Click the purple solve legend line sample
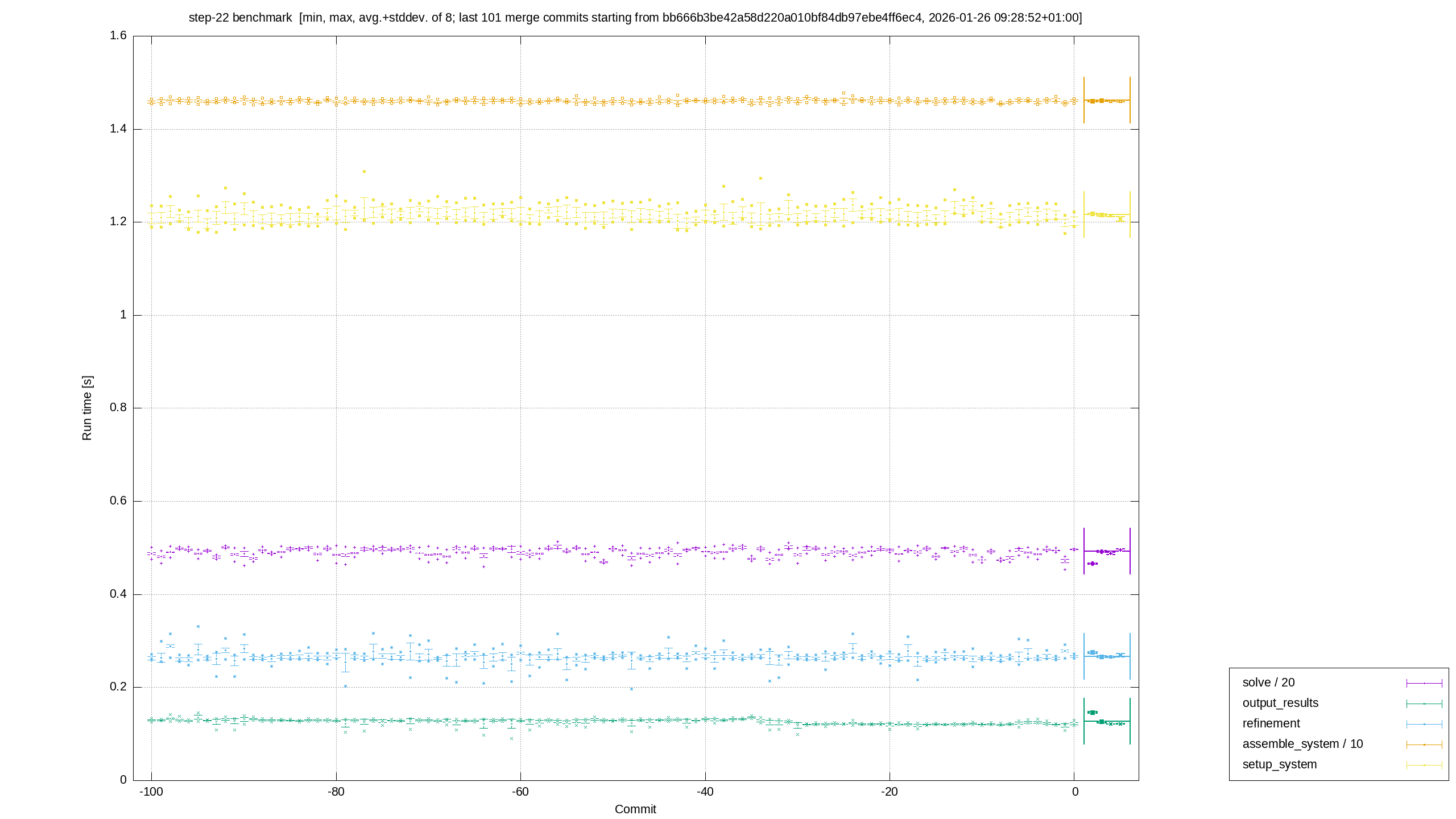1456x819 pixels. coord(1424,683)
